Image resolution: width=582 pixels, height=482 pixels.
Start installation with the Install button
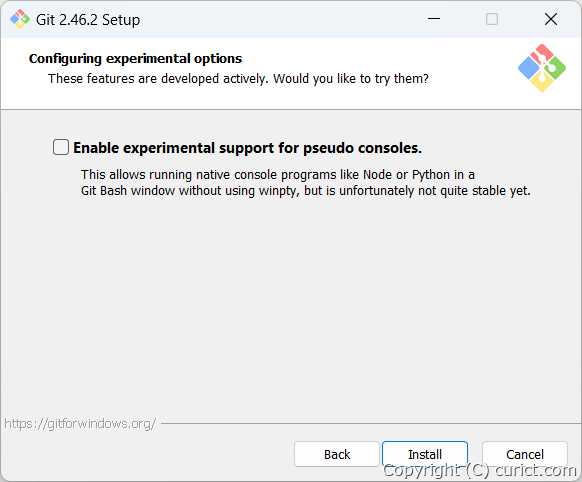425,454
